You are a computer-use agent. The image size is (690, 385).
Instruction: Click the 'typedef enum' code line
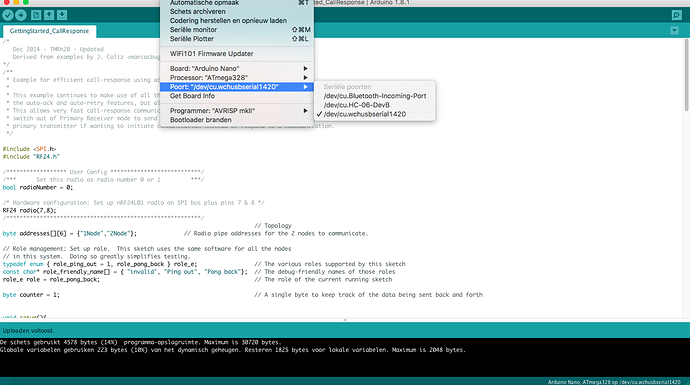[x=100, y=264]
